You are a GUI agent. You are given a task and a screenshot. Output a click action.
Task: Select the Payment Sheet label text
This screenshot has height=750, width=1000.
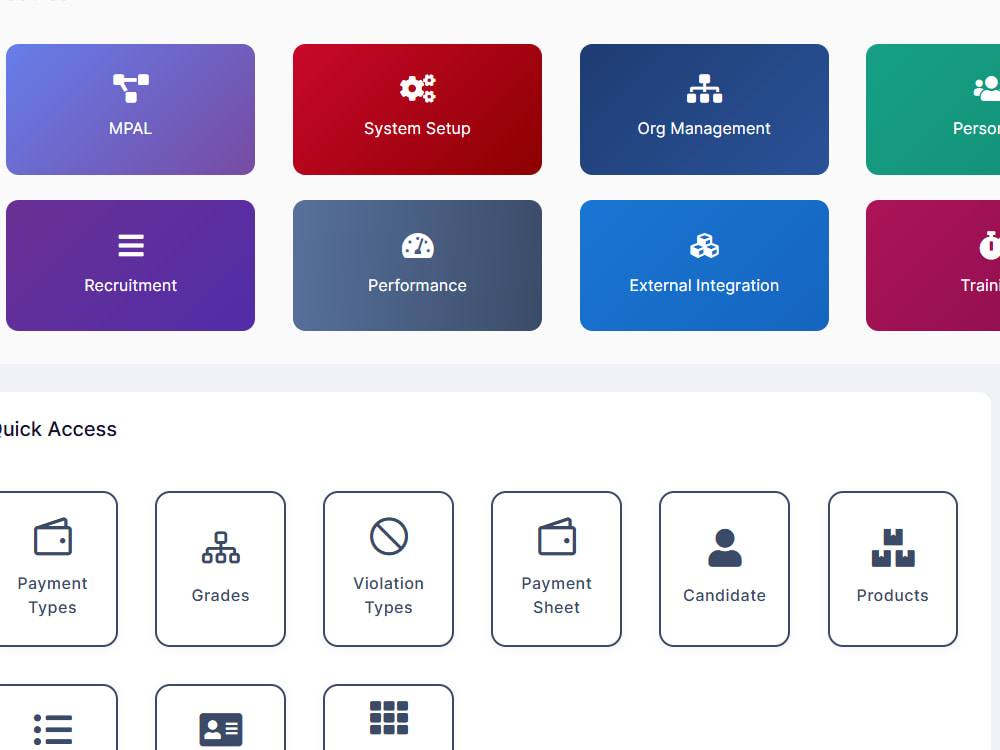(x=557, y=595)
